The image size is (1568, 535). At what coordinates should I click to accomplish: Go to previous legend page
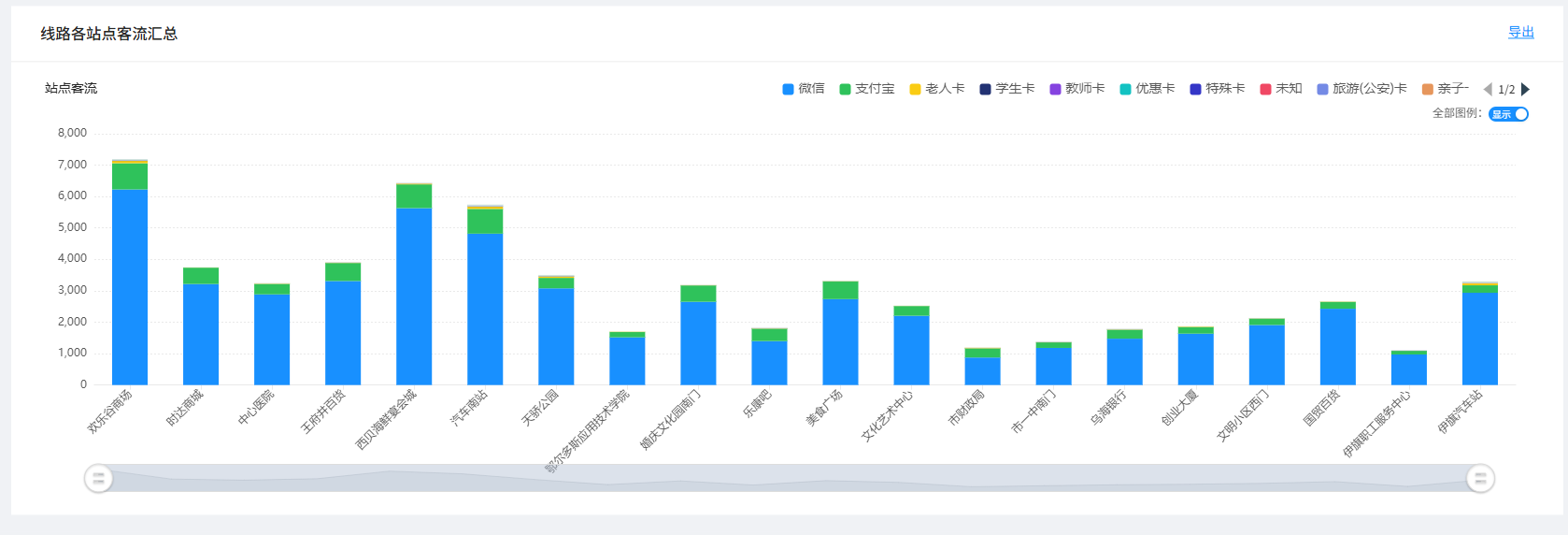(1488, 90)
